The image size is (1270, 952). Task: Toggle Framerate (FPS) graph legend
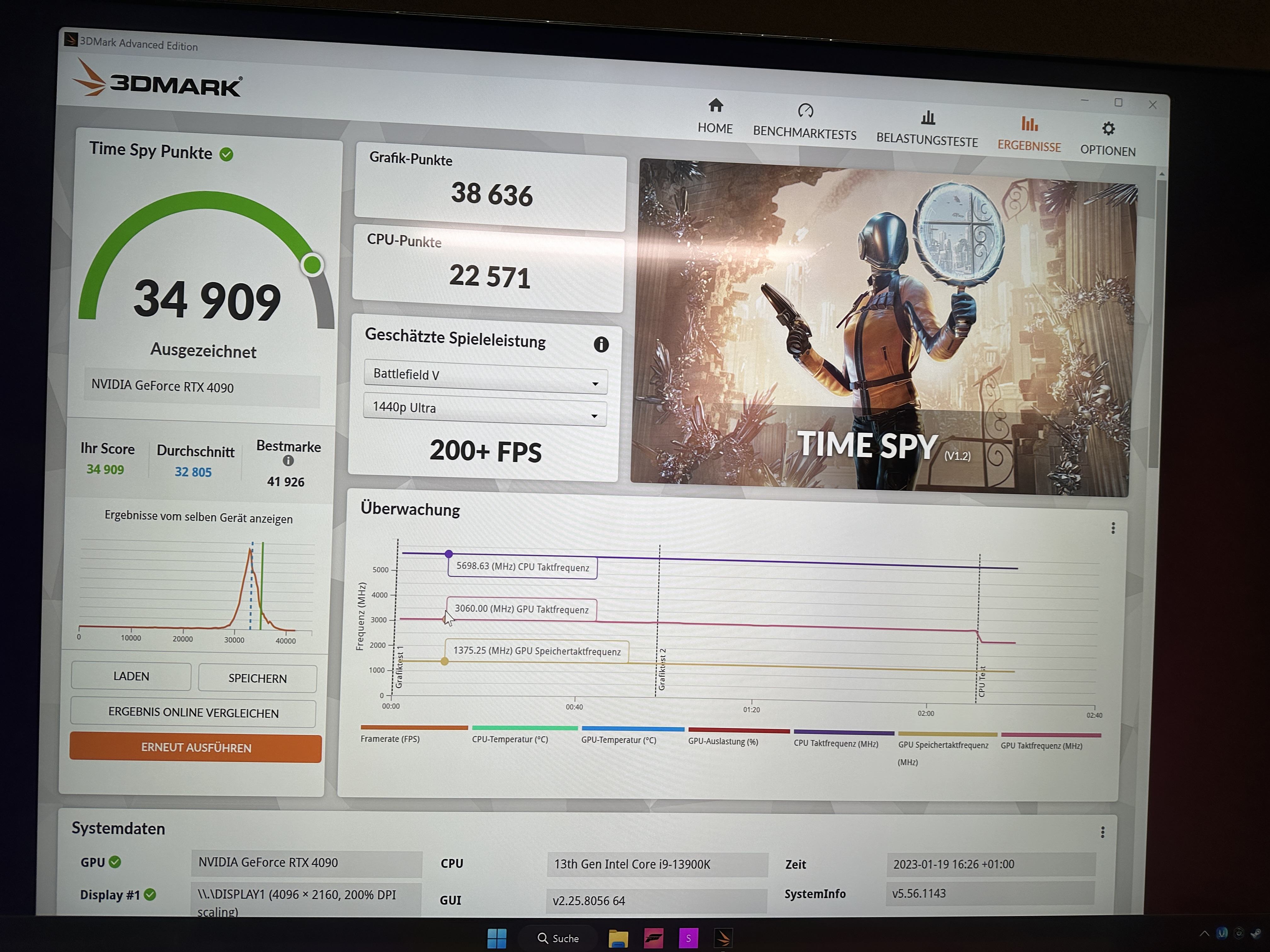click(x=414, y=734)
